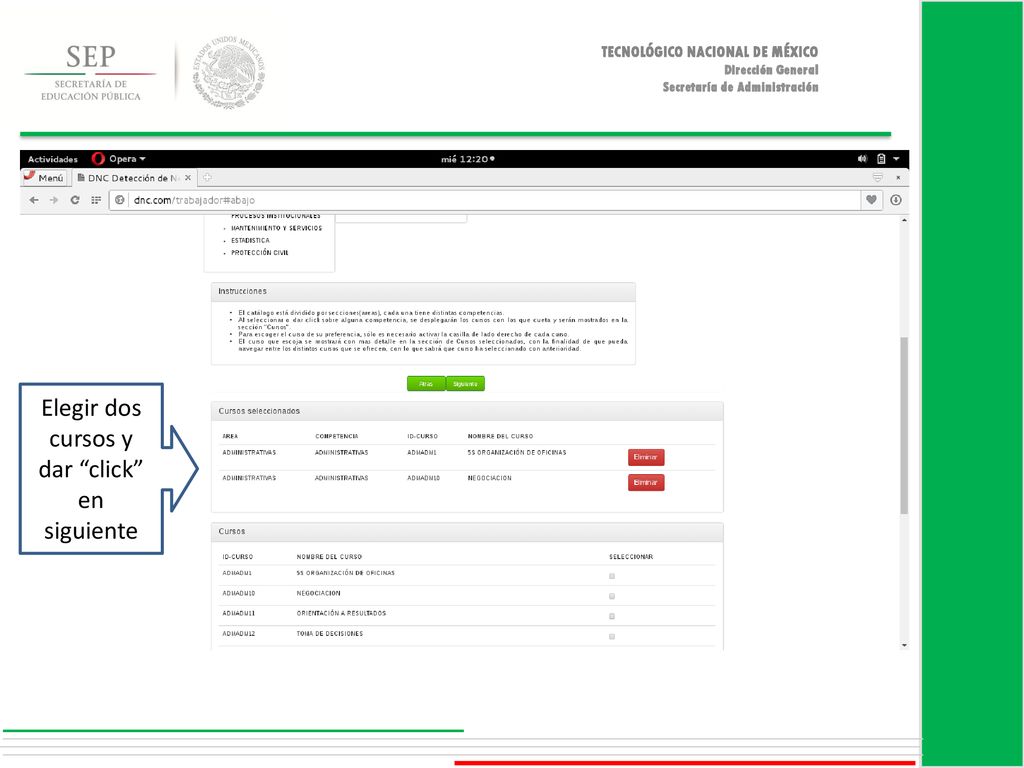Click the COMPETENCIA cell ADMINISTRATIVAS in the ADMADM10 row
The height and width of the screenshot is (768, 1024).
point(342,478)
